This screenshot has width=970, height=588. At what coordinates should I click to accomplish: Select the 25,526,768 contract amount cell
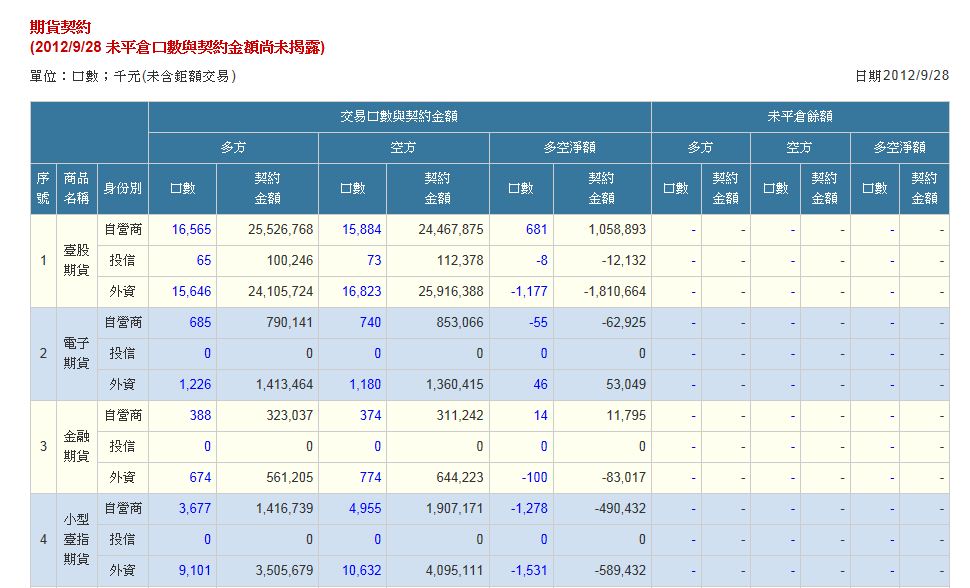267,230
